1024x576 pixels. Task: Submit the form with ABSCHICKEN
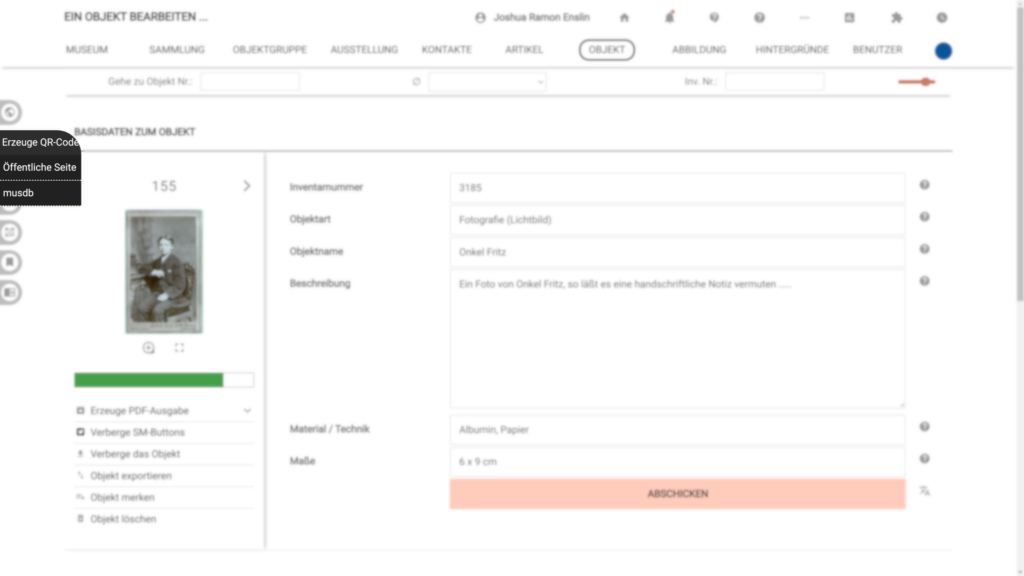(677, 494)
